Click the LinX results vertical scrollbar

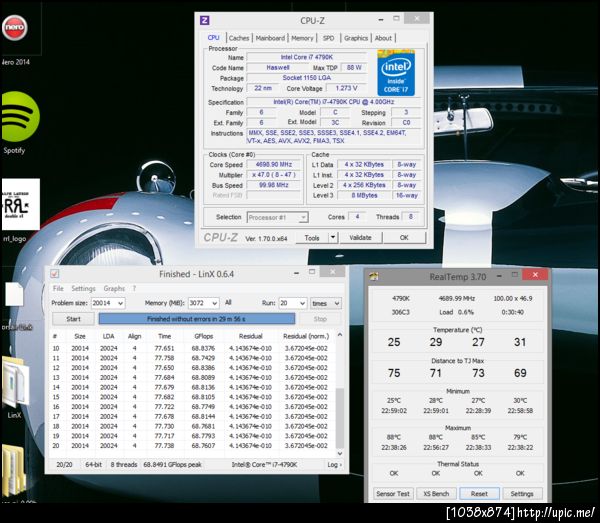coord(339,417)
